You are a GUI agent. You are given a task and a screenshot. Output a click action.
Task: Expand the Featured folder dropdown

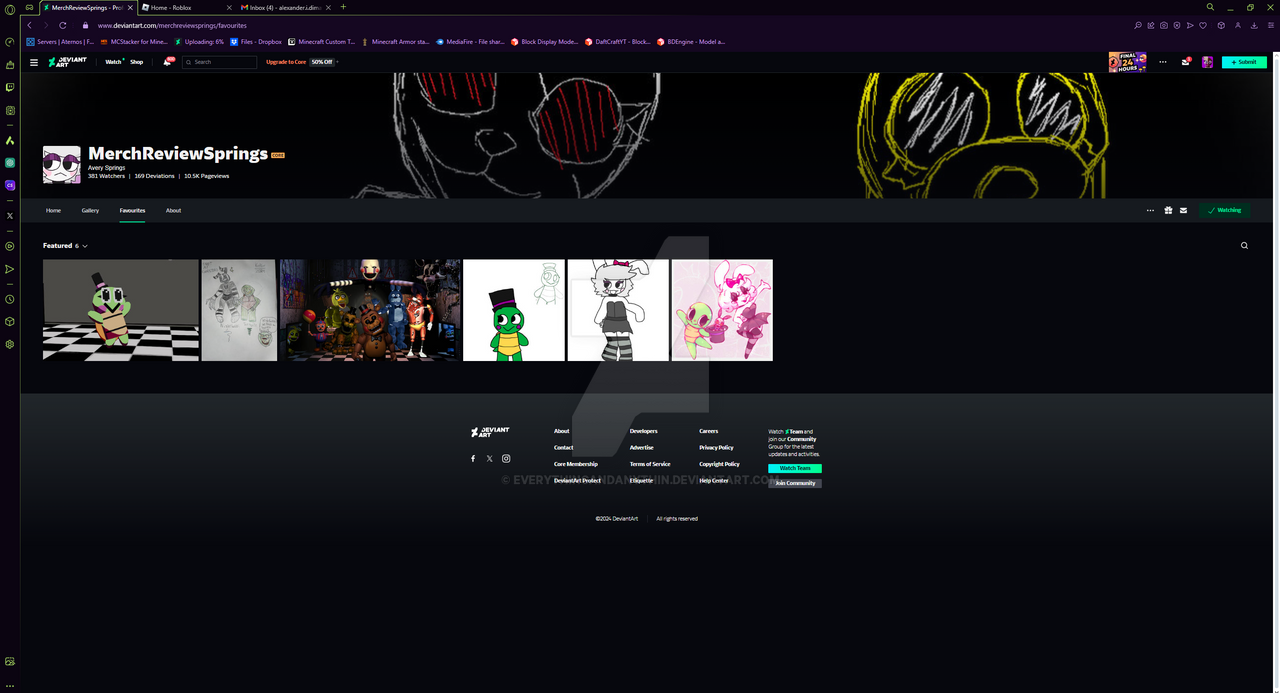tap(85, 246)
